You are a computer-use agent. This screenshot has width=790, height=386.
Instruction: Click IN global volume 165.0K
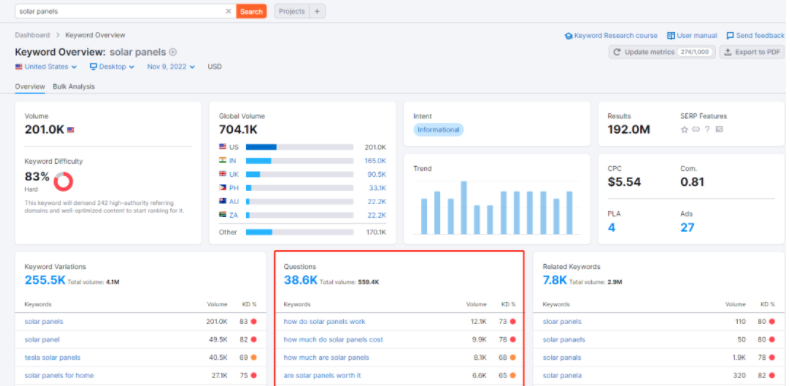[375, 161]
